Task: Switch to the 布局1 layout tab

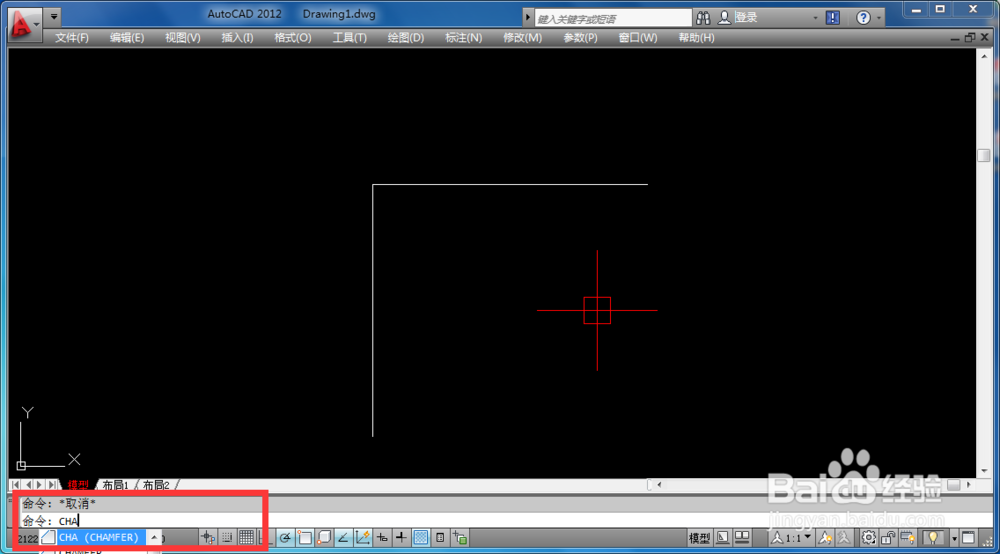Action: coord(115,485)
